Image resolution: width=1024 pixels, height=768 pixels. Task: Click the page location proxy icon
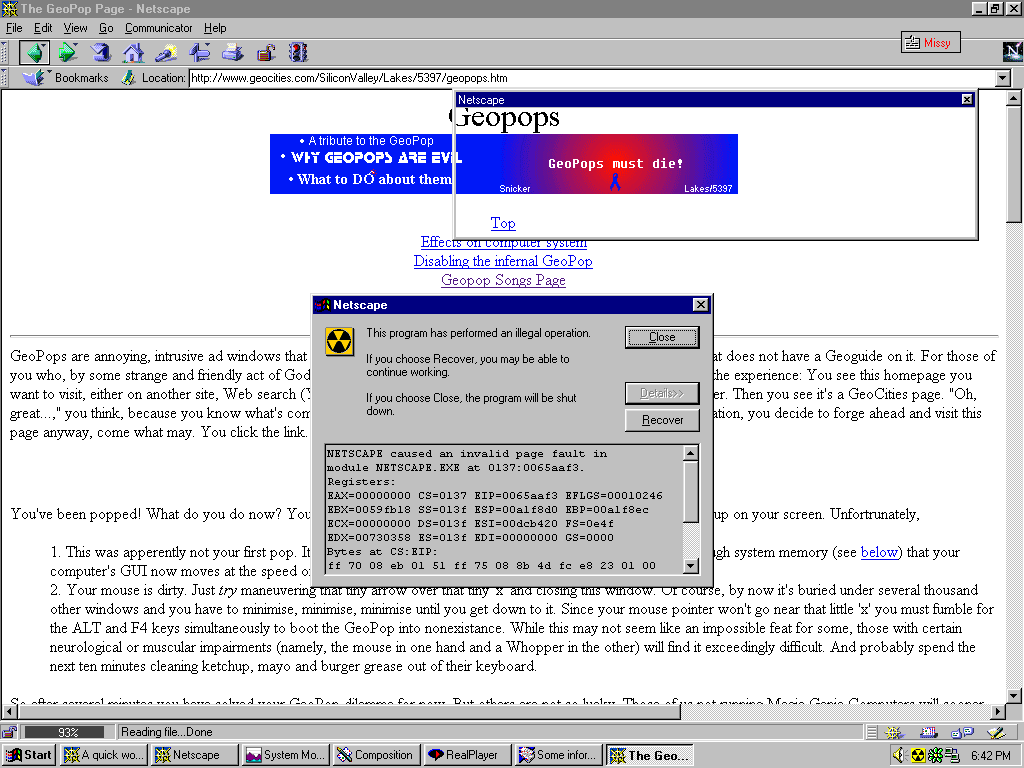pyautogui.click(x=129, y=78)
